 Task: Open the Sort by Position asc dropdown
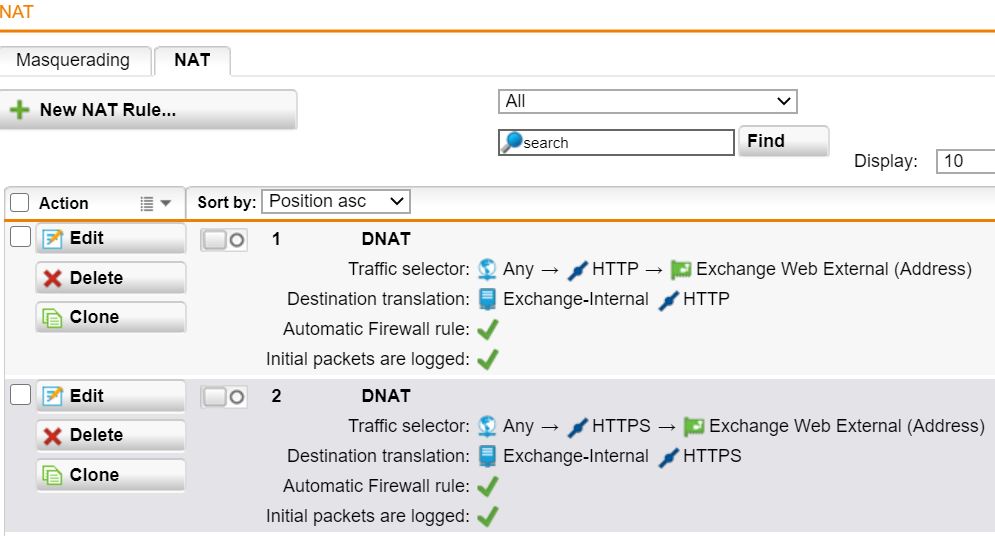[336, 202]
